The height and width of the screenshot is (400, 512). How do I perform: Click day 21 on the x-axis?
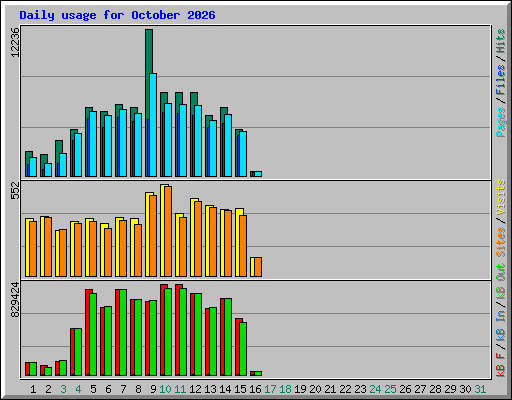(330, 389)
